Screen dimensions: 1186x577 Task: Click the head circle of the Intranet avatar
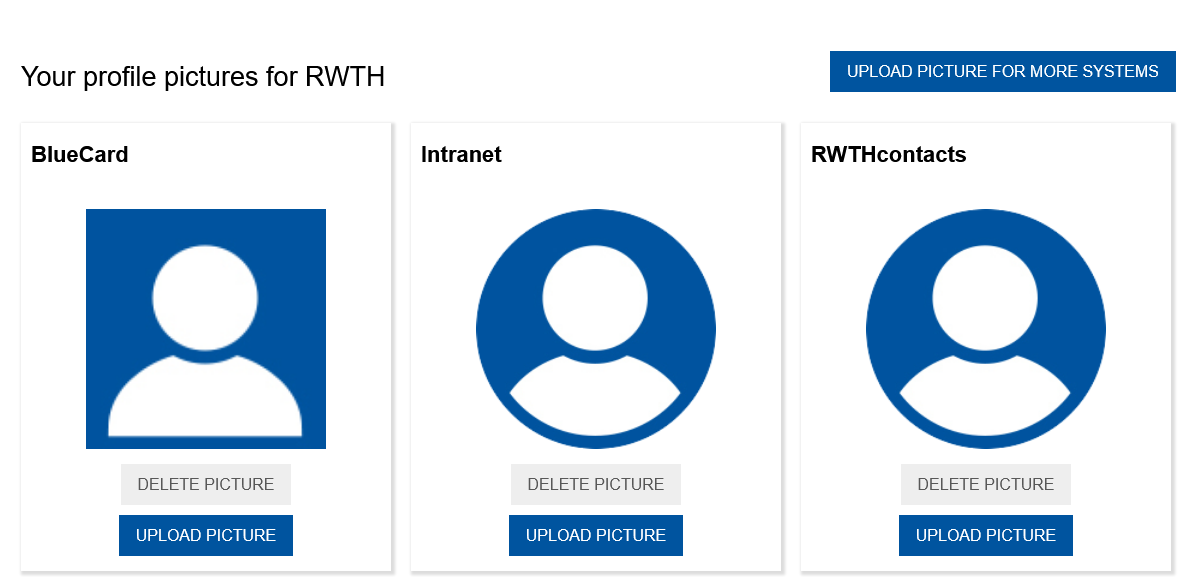click(x=595, y=297)
